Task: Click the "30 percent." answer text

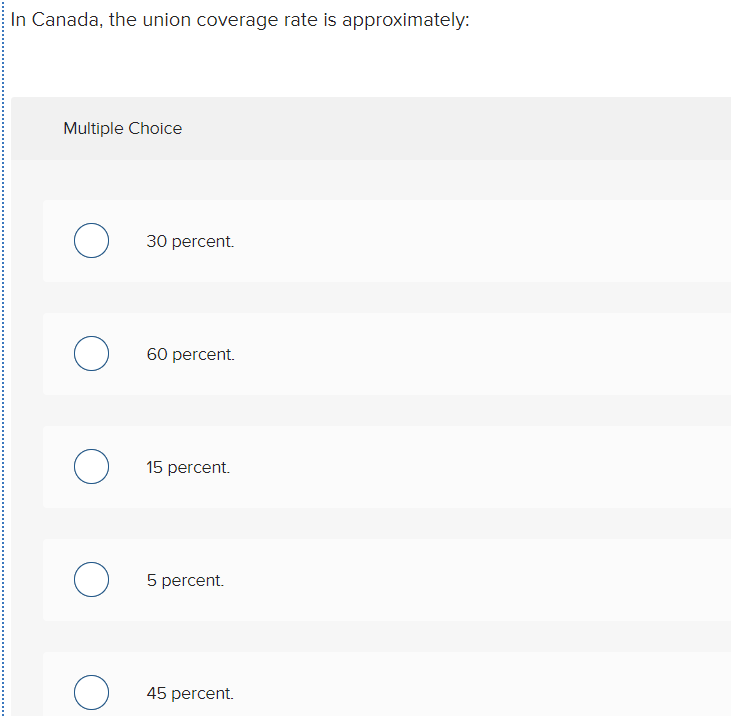Action: [x=190, y=242]
